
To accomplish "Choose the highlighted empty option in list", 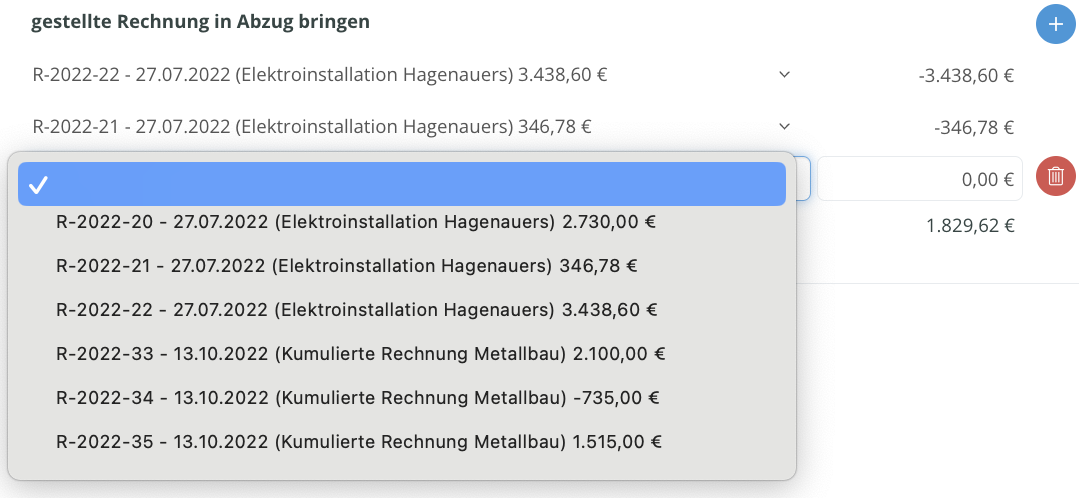I will tap(402, 184).
